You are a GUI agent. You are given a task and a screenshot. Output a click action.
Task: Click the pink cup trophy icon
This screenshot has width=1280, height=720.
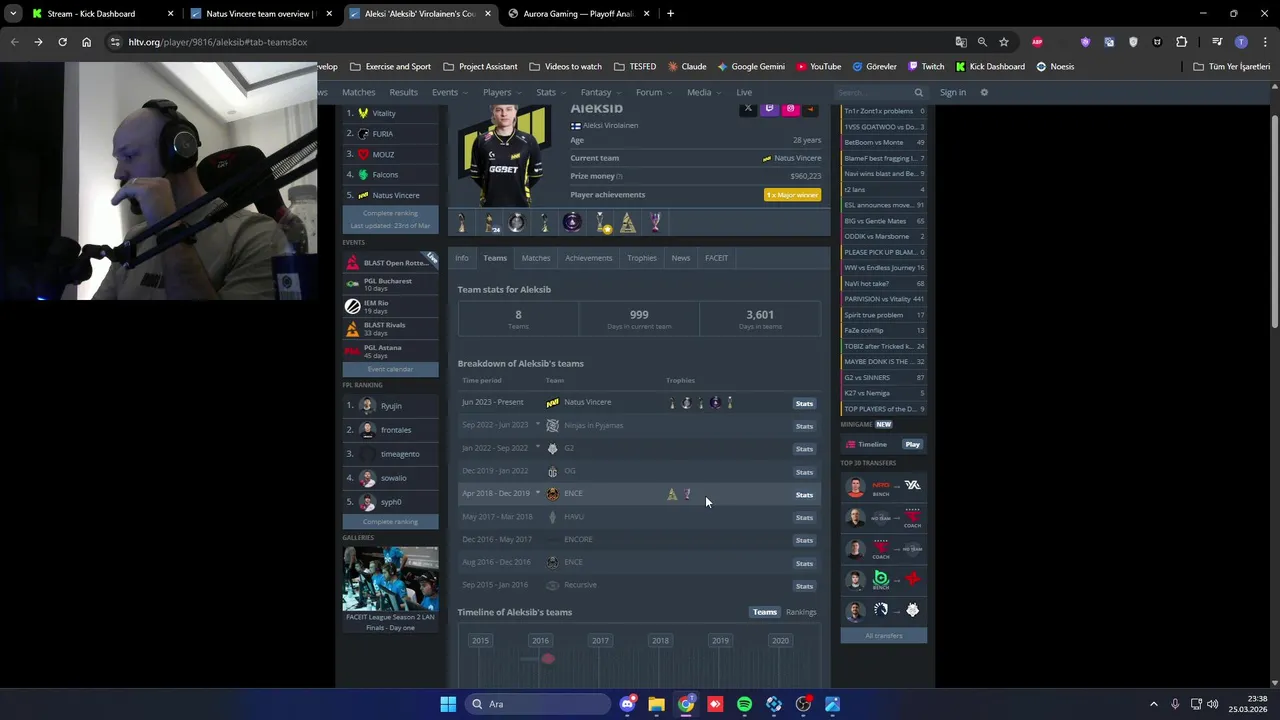pos(655,222)
